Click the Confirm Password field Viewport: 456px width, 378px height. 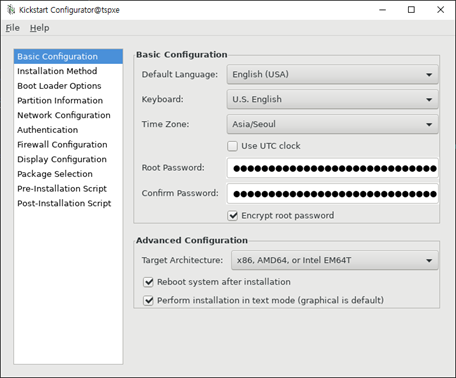(333, 193)
